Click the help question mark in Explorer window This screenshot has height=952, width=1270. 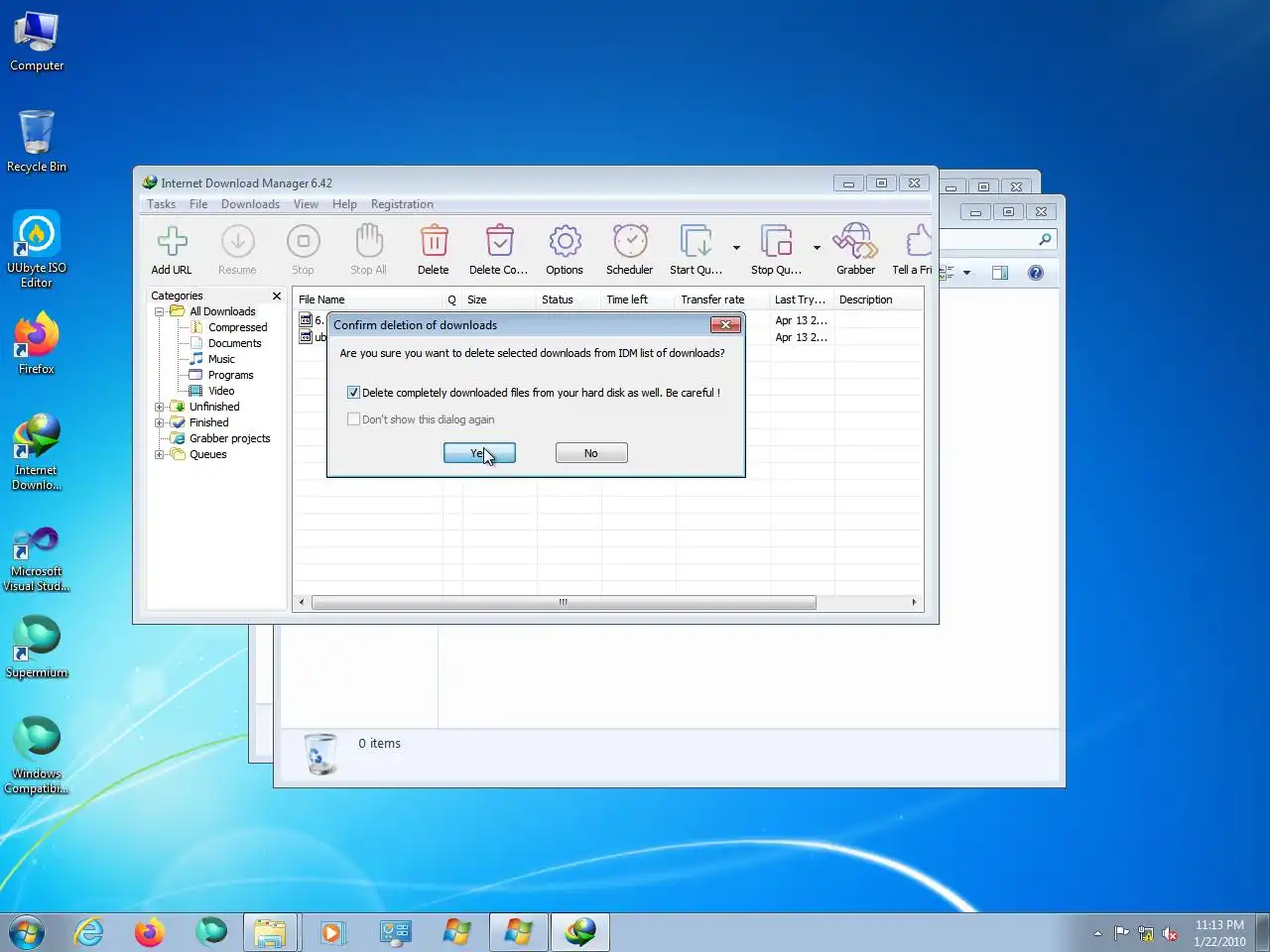click(1036, 273)
